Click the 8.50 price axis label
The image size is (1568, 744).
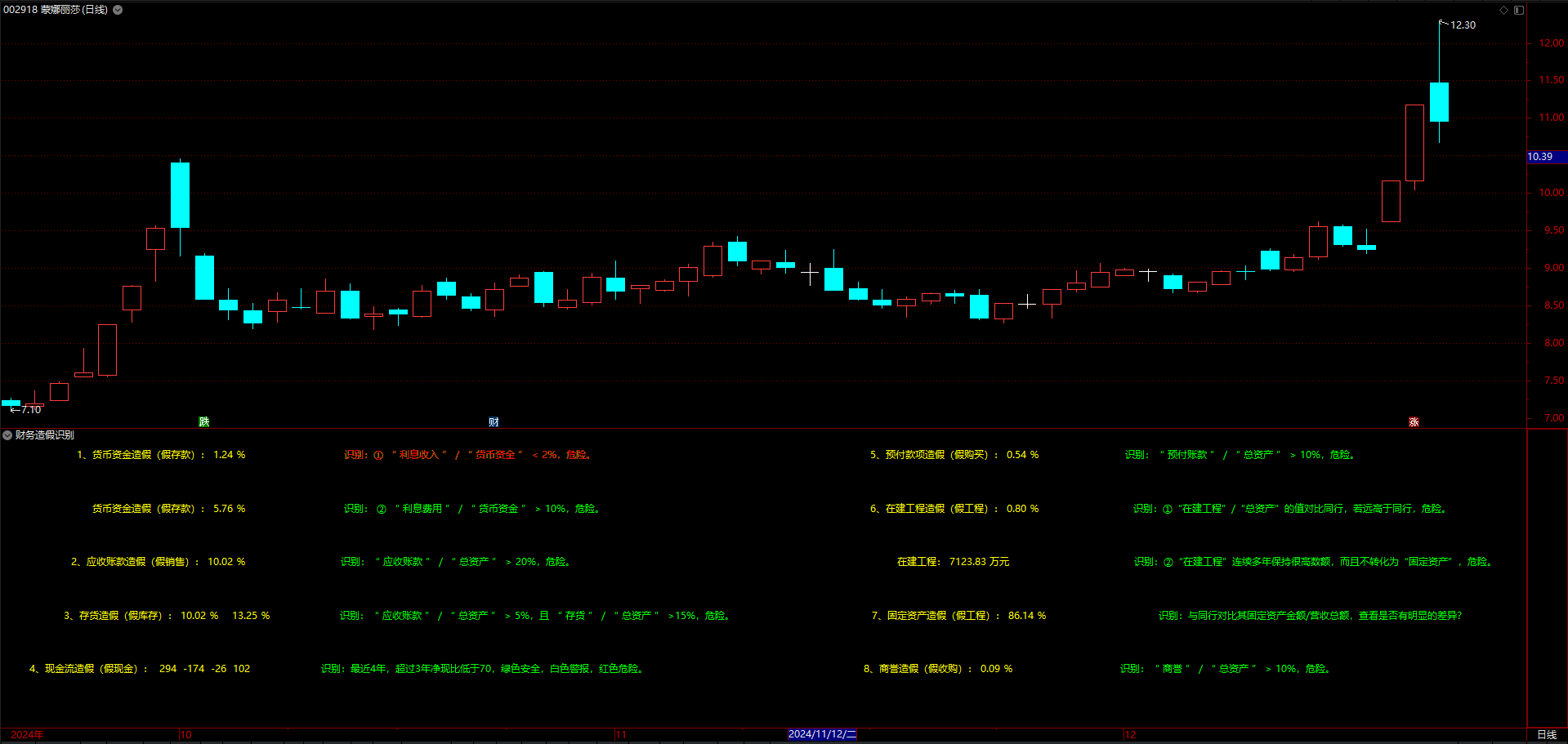pos(1554,305)
